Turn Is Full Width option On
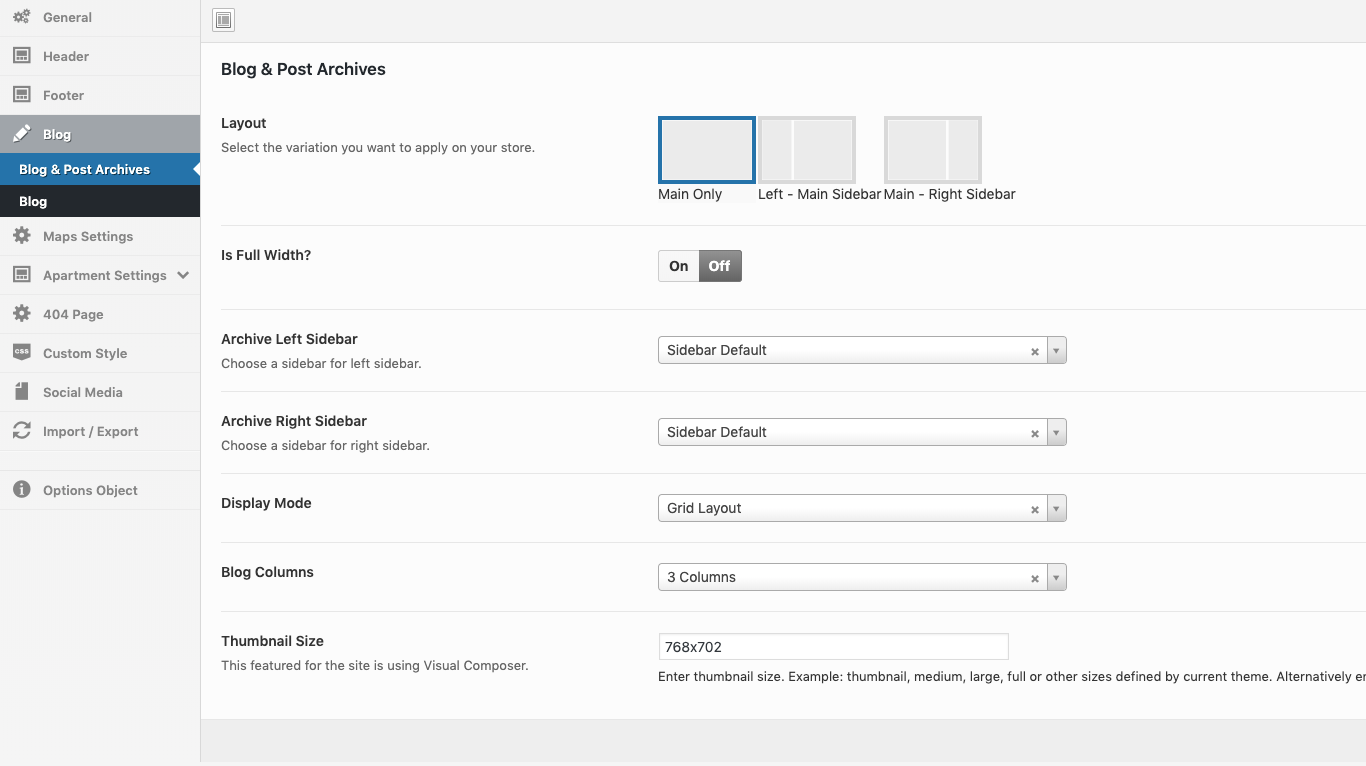Image resolution: width=1366 pixels, height=766 pixels. 679,266
